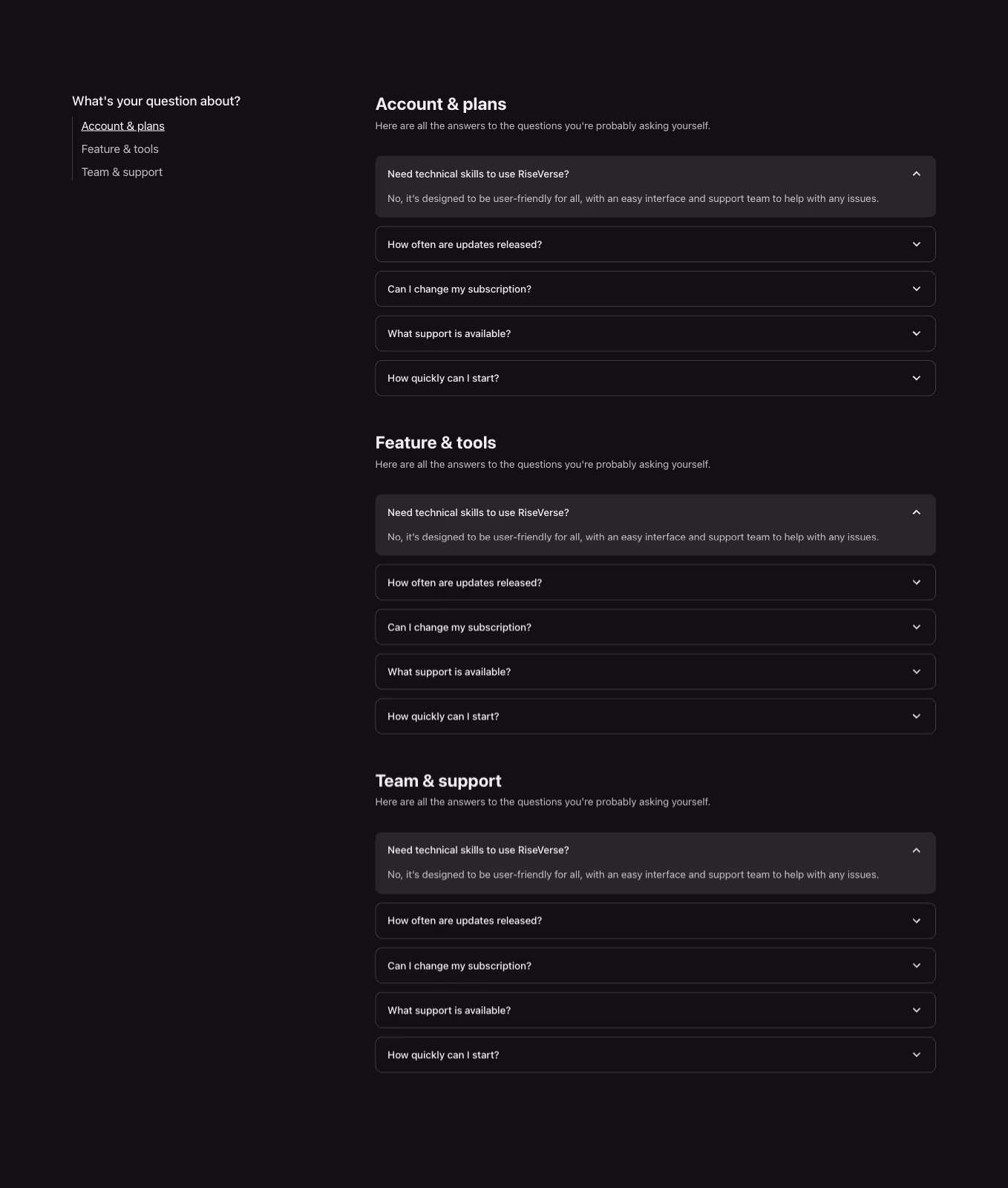1008x1188 pixels.
Task: Open 'How quickly can I start?' under Account & plans
Action: click(655, 378)
